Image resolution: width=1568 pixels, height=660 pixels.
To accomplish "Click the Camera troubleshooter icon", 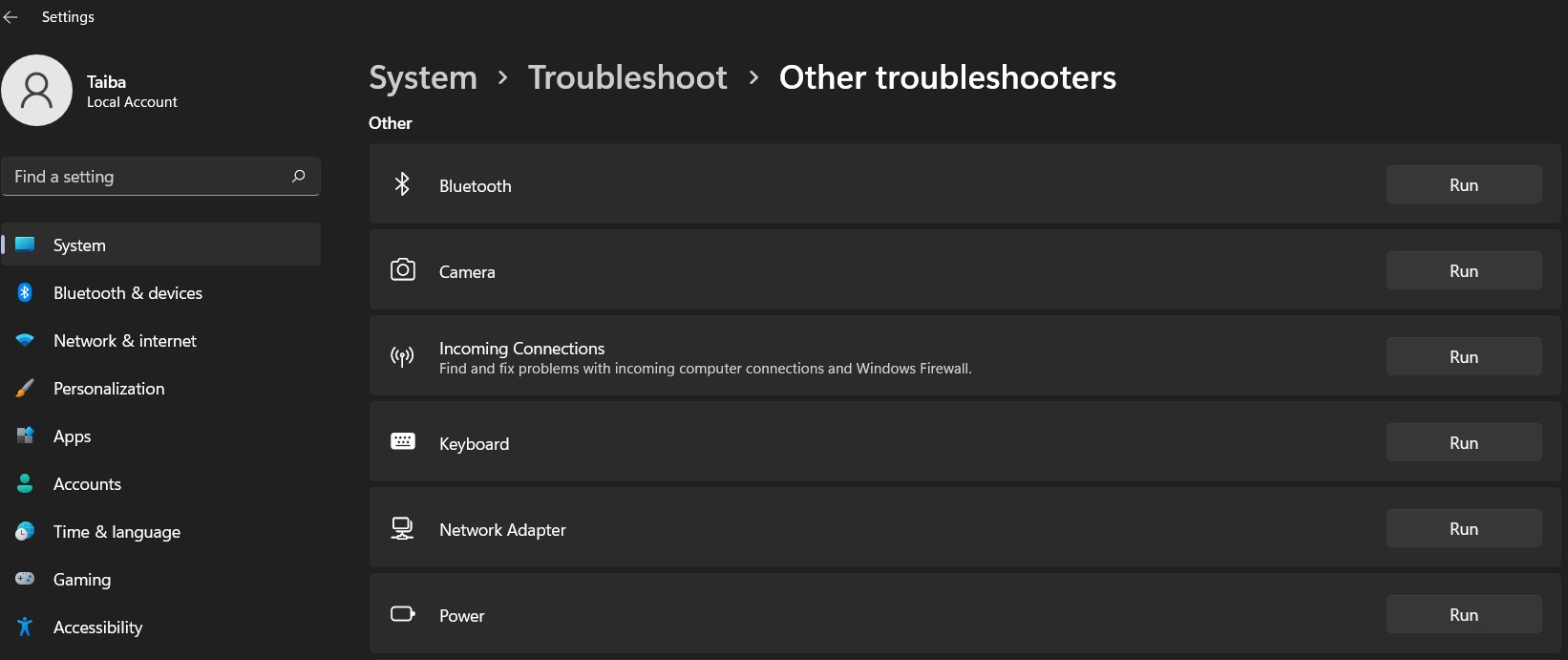I will tap(402, 269).
